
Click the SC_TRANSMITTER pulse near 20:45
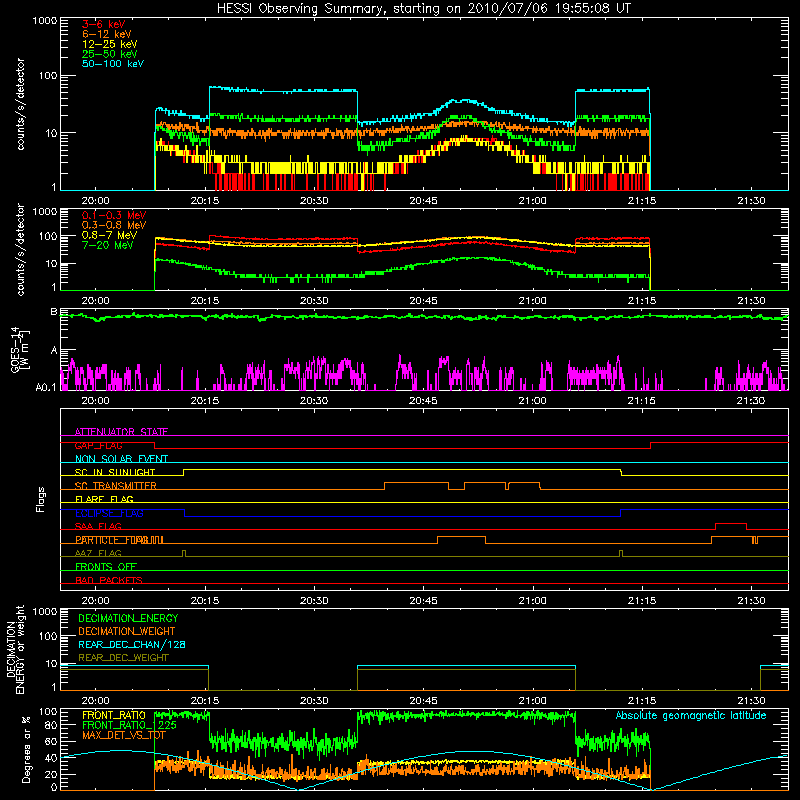[416, 485]
